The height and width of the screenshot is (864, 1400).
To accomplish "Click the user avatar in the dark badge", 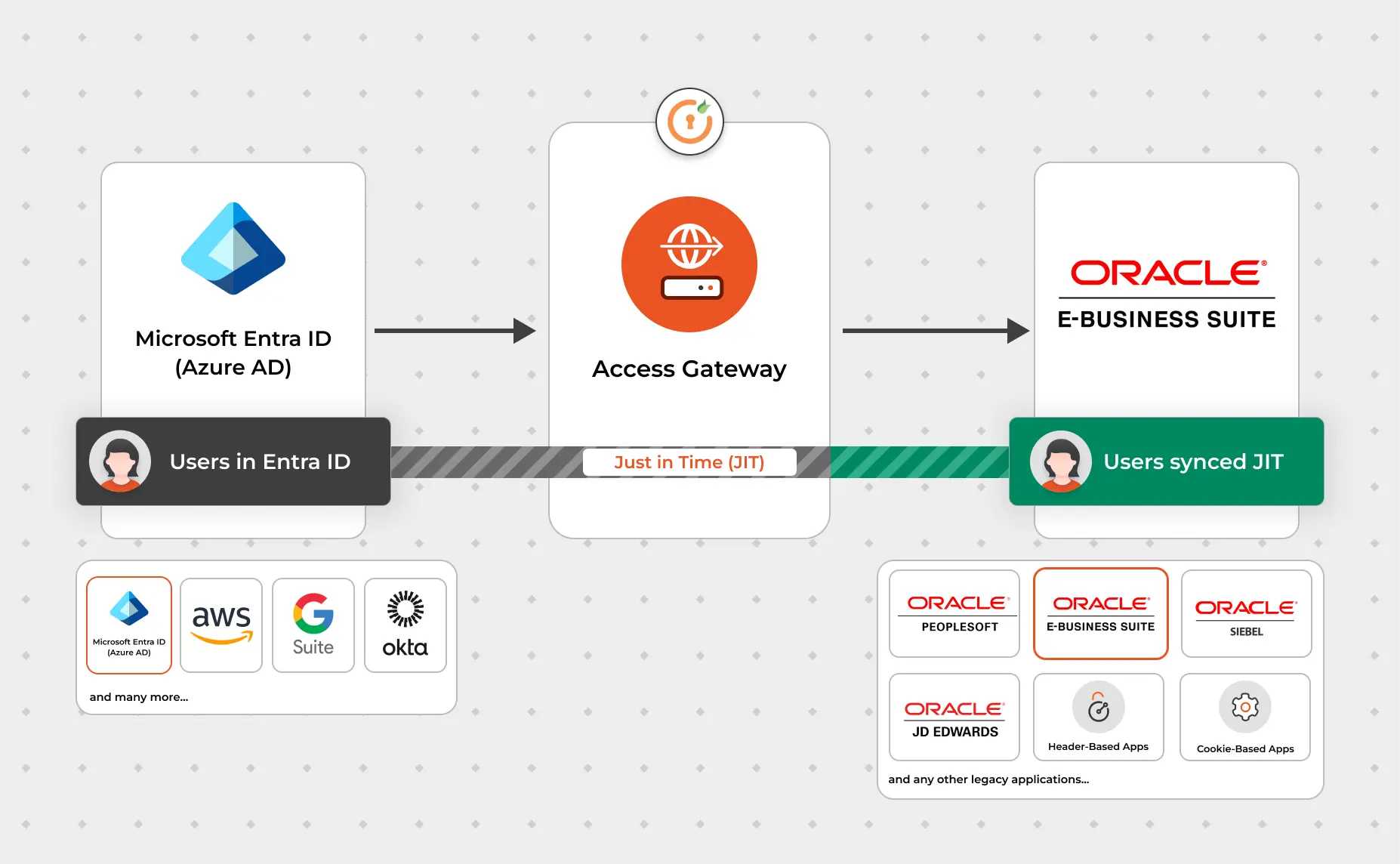I will tap(120, 461).
